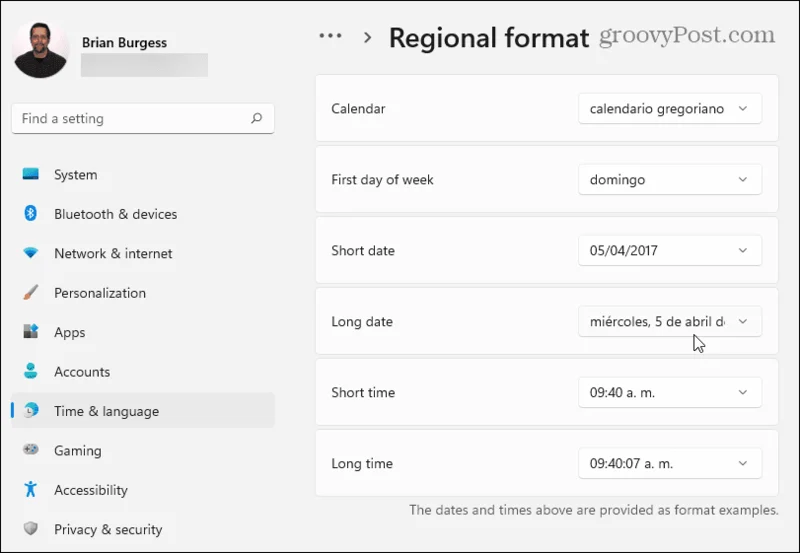Click the Regional format heading
This screenshot has height=553, width=800.
click(x=489, y=38)
